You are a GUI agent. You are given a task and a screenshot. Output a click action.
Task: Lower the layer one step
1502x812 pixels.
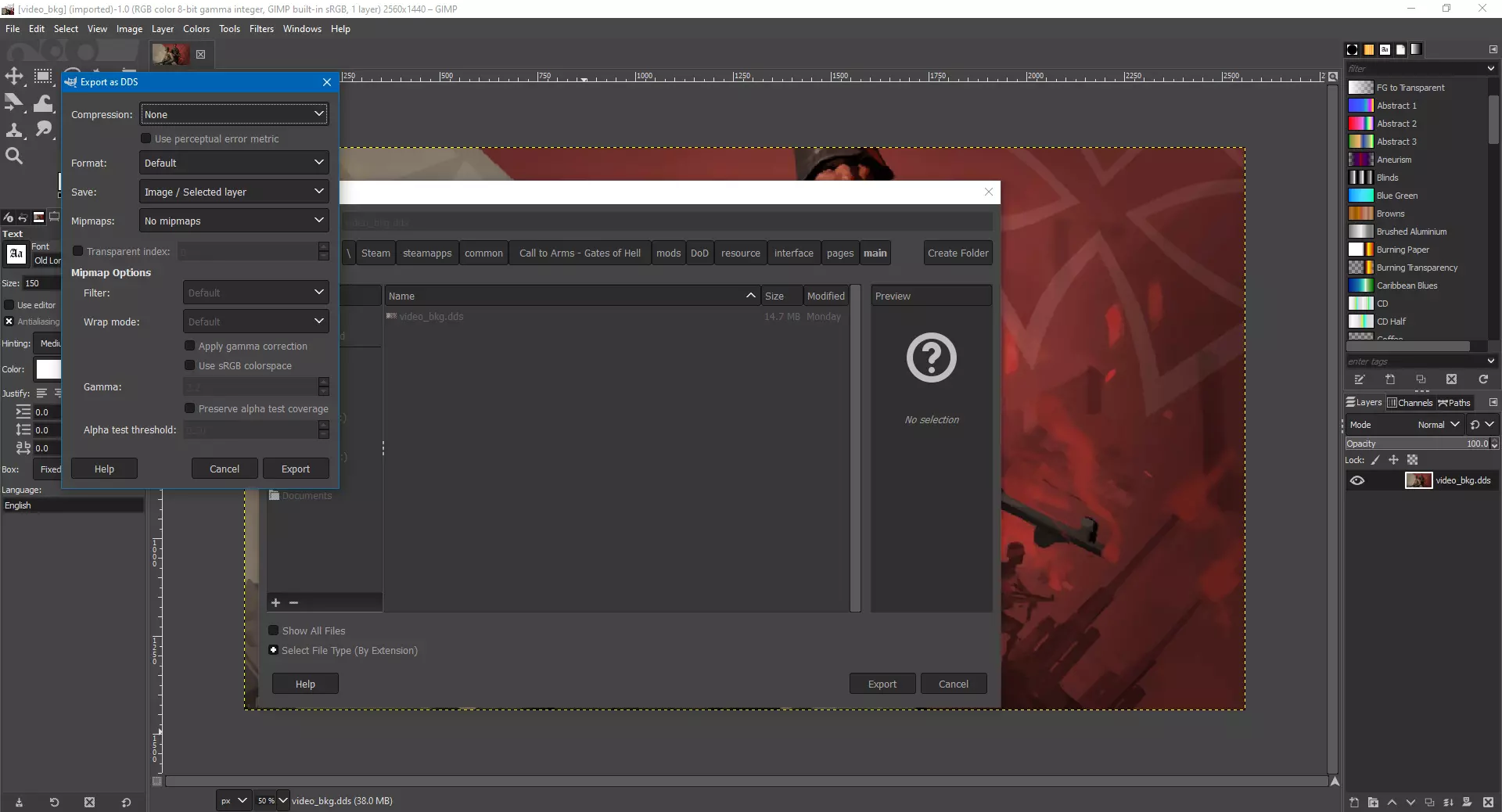click(x=1410, y=802)
